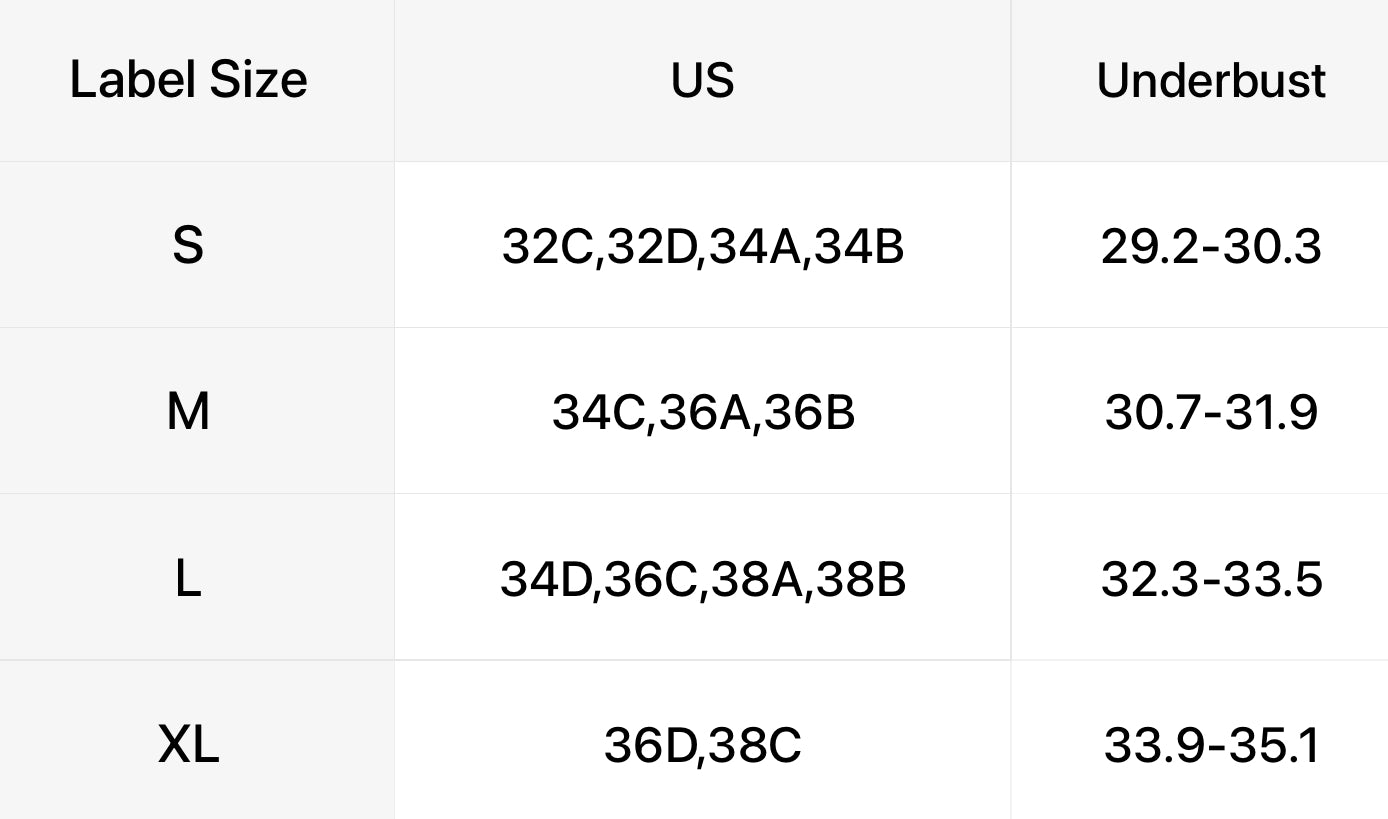
Task: Select the XL label size cell
Action: click(x=188, y=745)
